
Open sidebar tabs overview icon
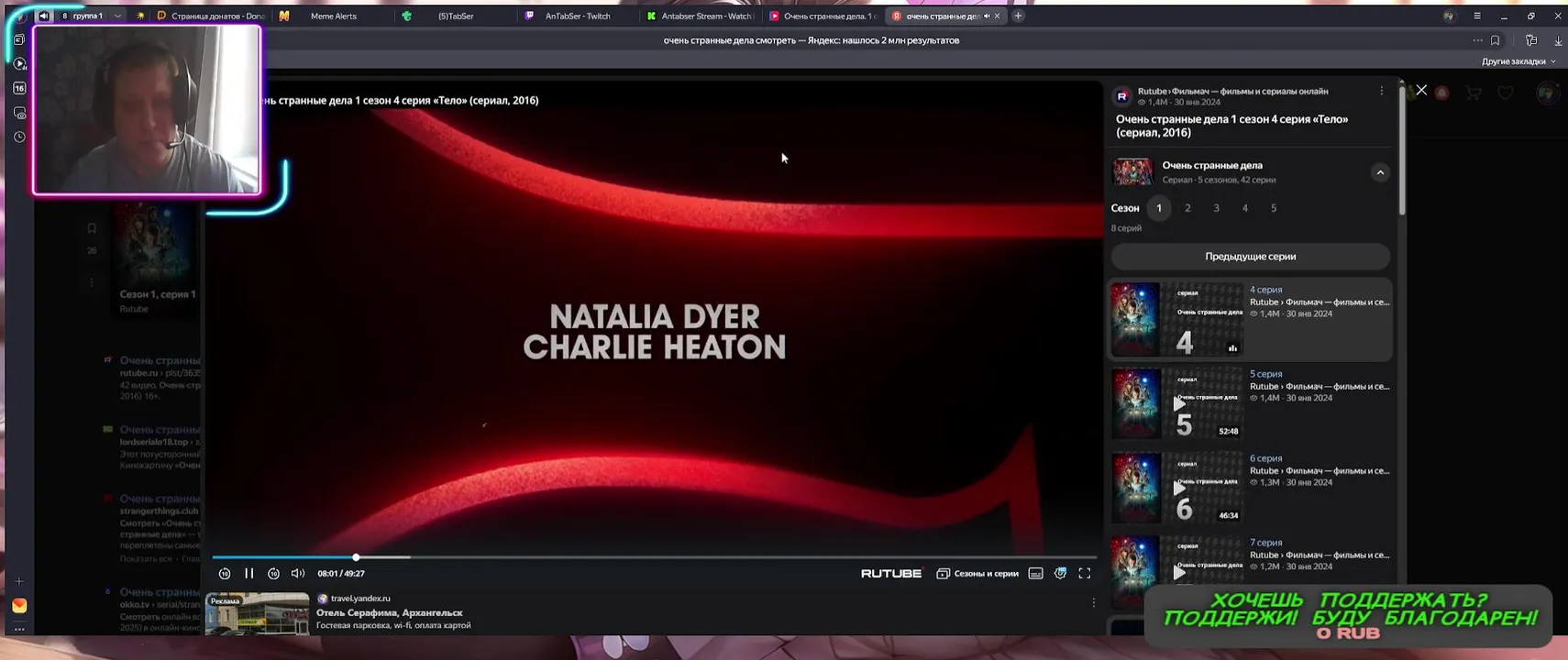pyautogui.click(x=19, y=39)
